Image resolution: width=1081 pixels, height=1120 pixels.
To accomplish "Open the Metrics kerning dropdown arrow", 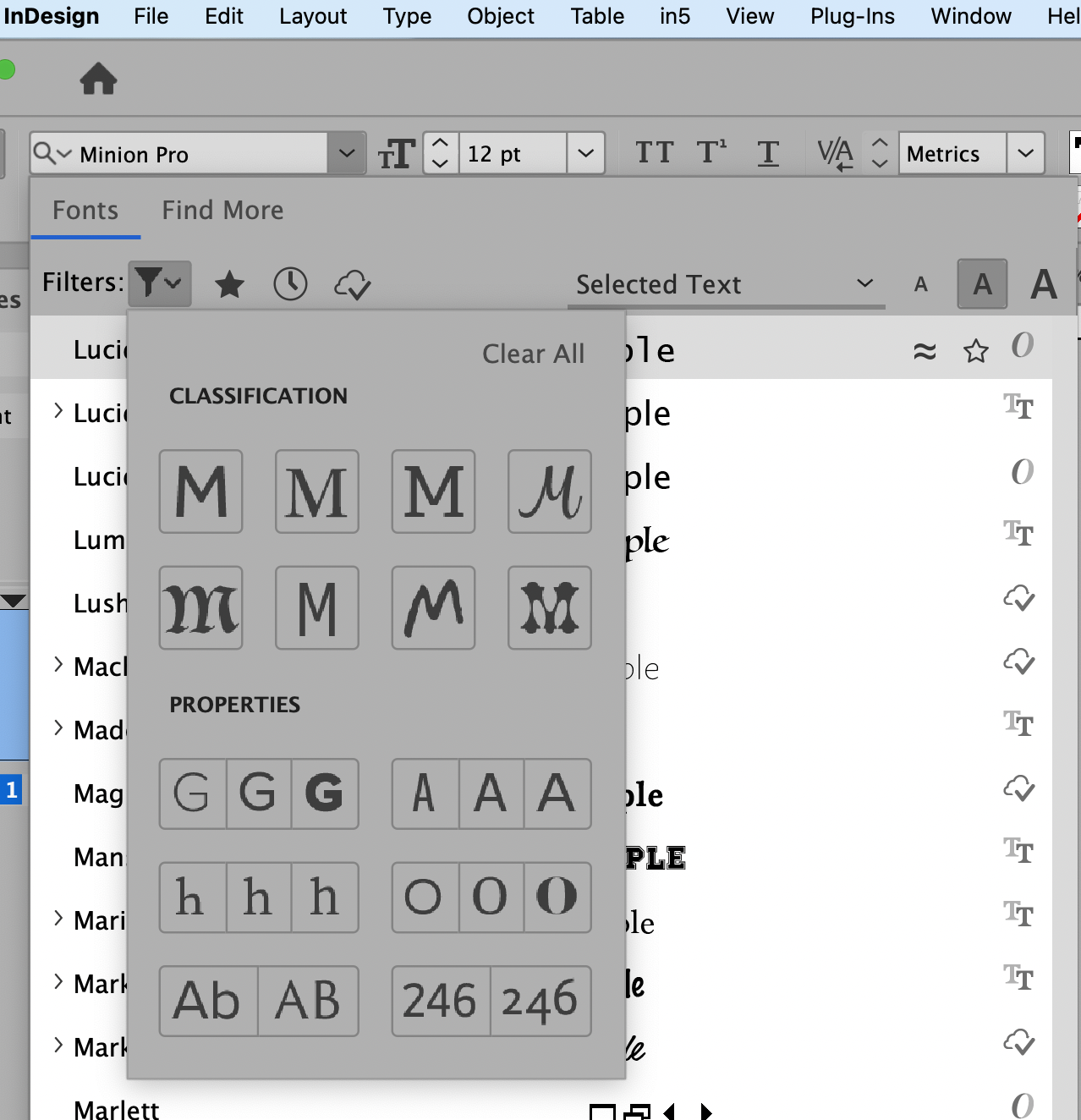I will [1025, 154].
